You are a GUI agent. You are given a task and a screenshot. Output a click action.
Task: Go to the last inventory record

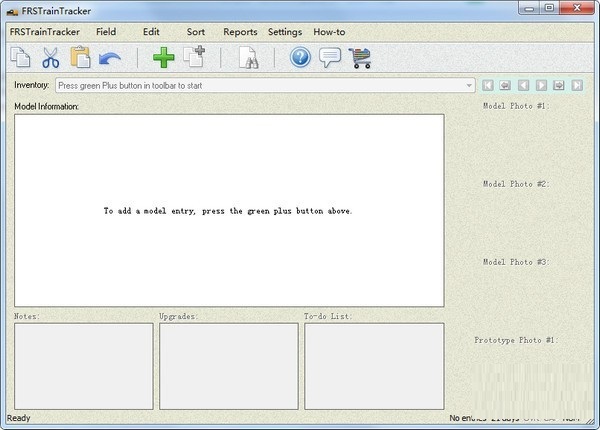coord(577,85)
